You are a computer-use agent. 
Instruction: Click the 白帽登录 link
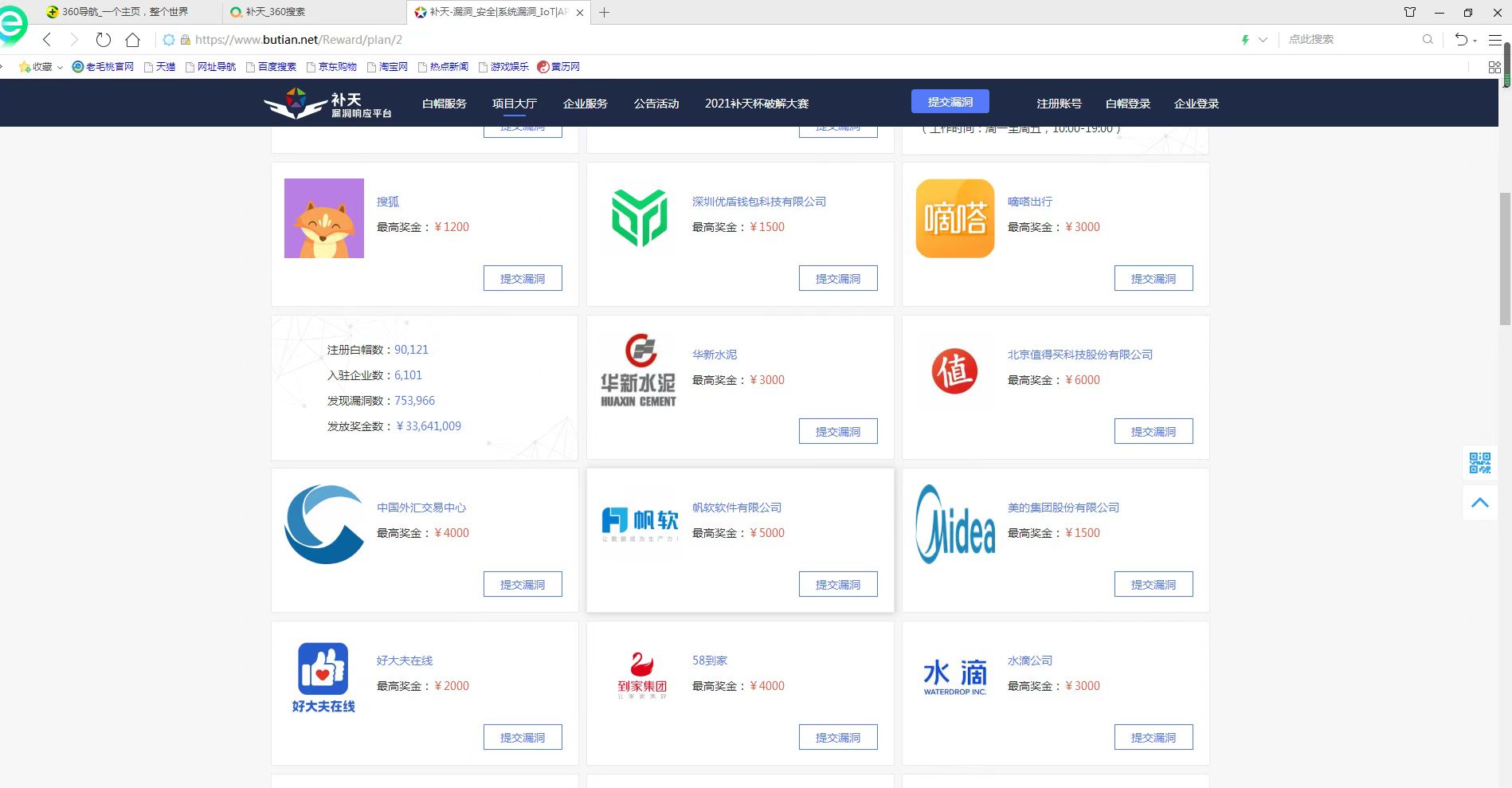(1127, 104)
